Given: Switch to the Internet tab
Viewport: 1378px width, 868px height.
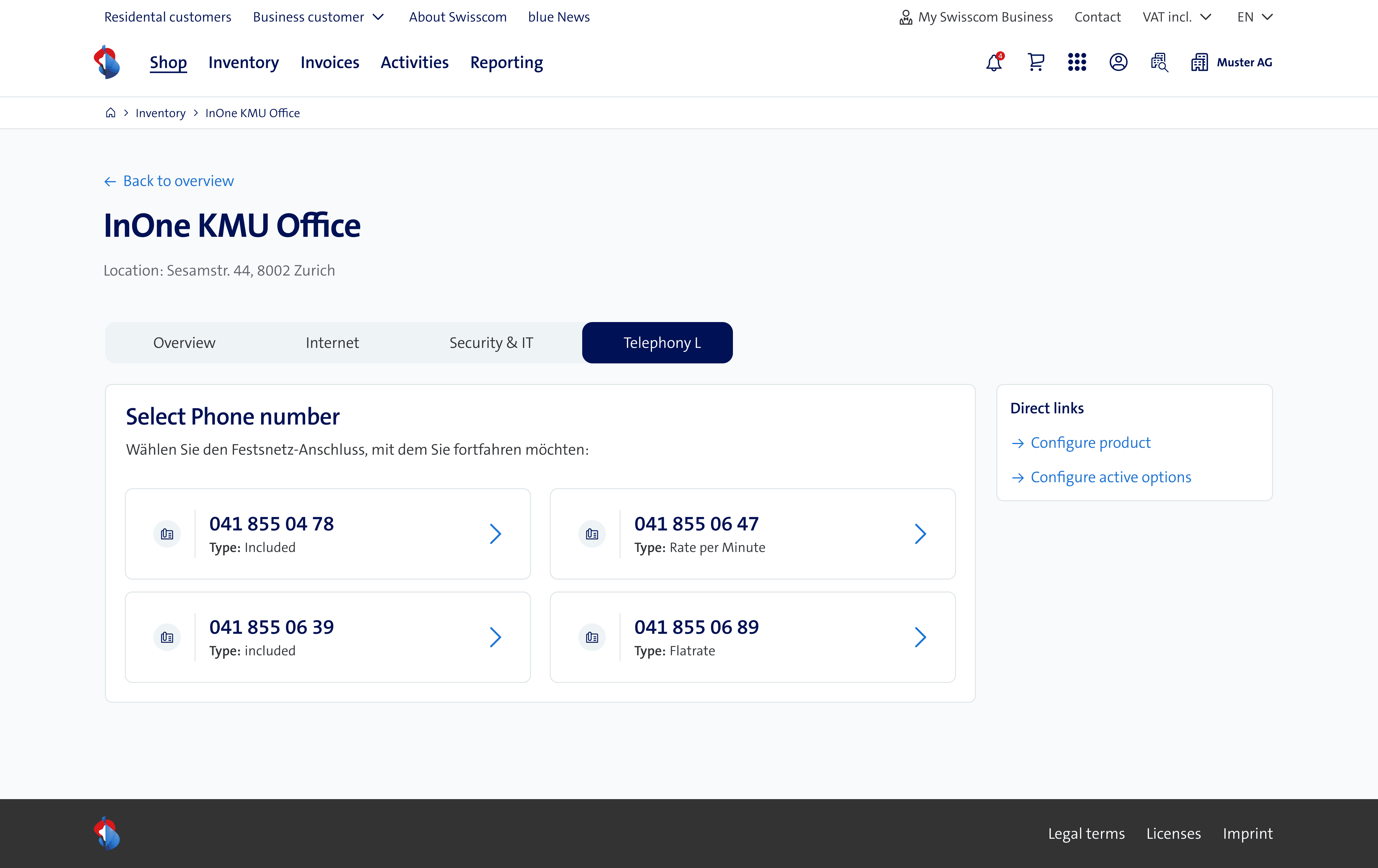Looking at the screenshot, I should point(332,343).
